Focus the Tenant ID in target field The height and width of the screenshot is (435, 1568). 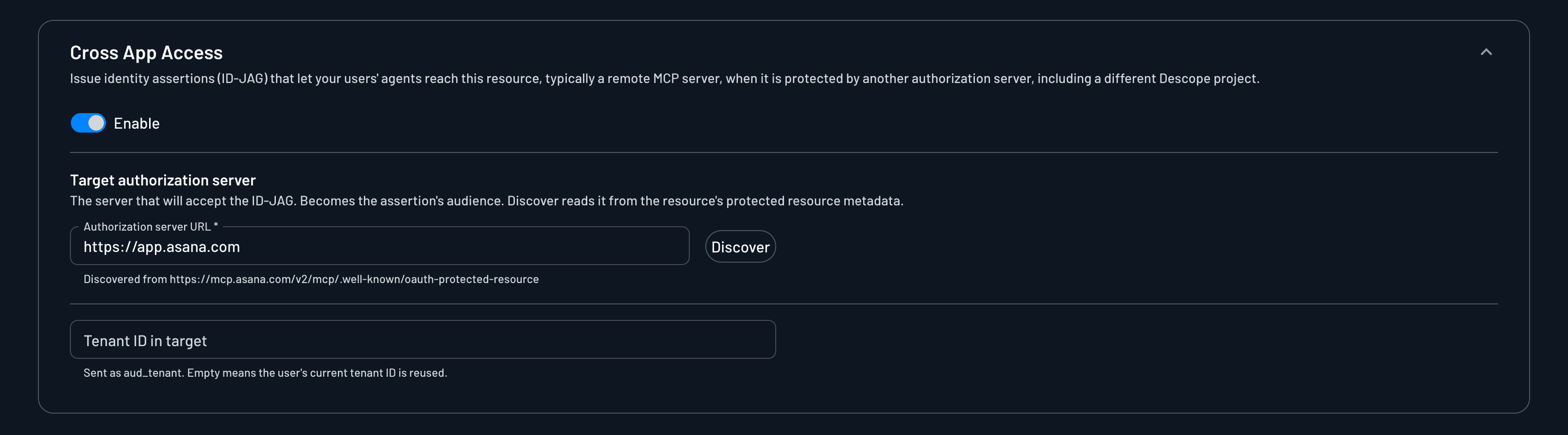(x=423, y=339)
